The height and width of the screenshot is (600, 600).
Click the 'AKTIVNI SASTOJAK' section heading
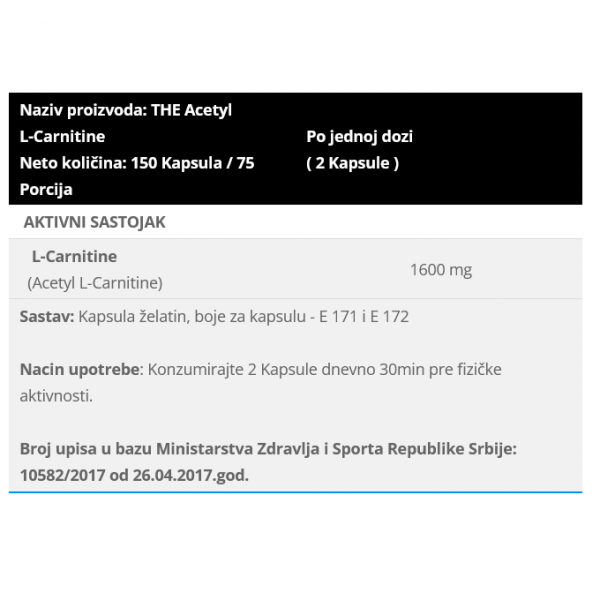tap(95, 222)
